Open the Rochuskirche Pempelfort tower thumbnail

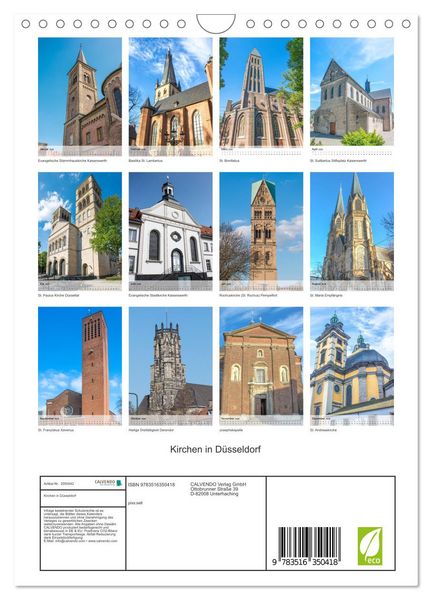coord(261,232)
